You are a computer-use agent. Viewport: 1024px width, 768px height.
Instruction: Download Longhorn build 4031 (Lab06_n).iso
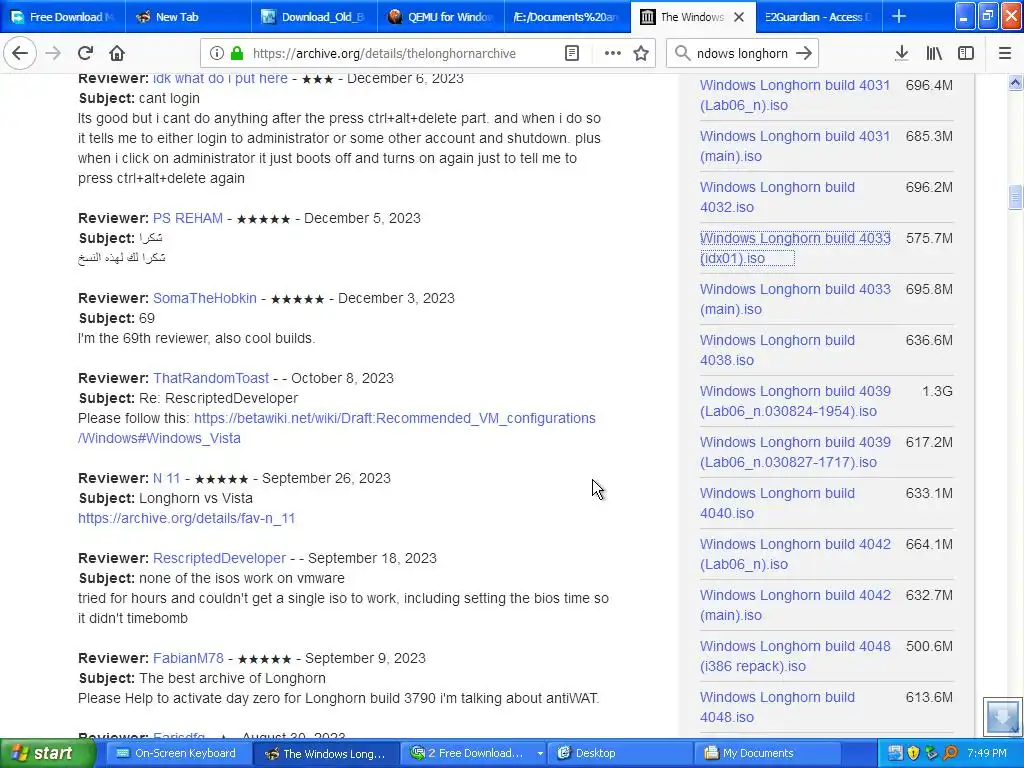(x=795, y=95)
